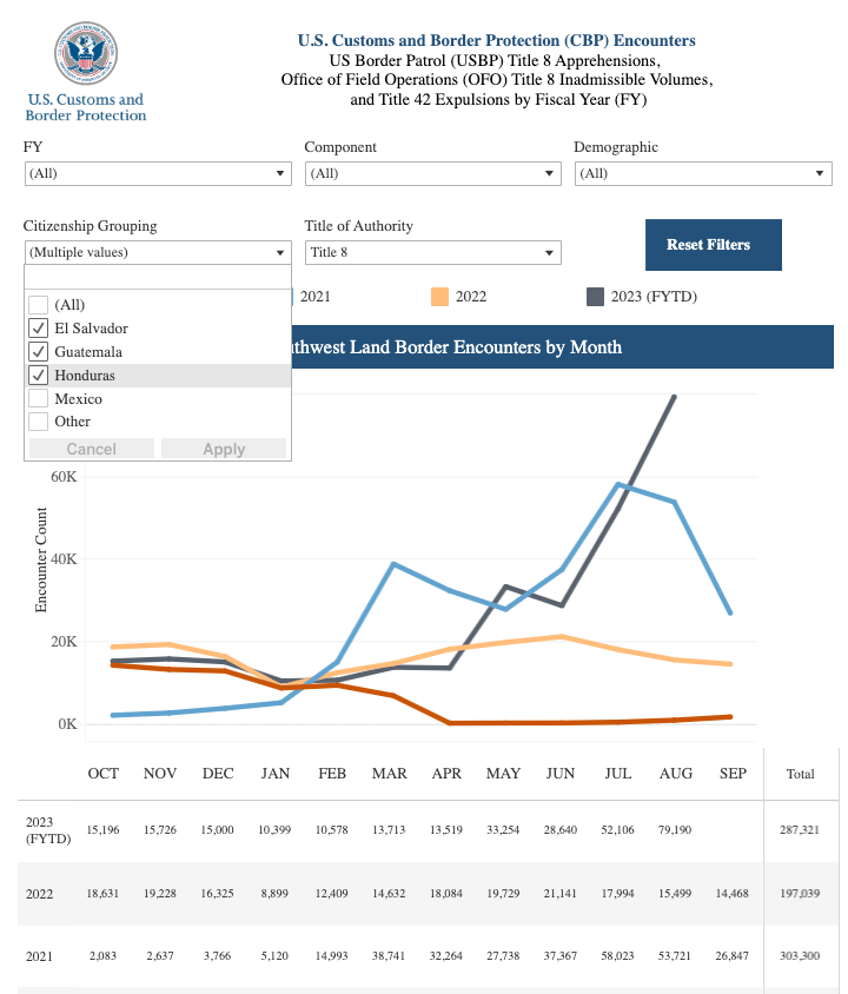Image resolution: width=848 pixels, height=994 pixels.
Task: Click the 303,300 total cell
Action: [800, 955]
